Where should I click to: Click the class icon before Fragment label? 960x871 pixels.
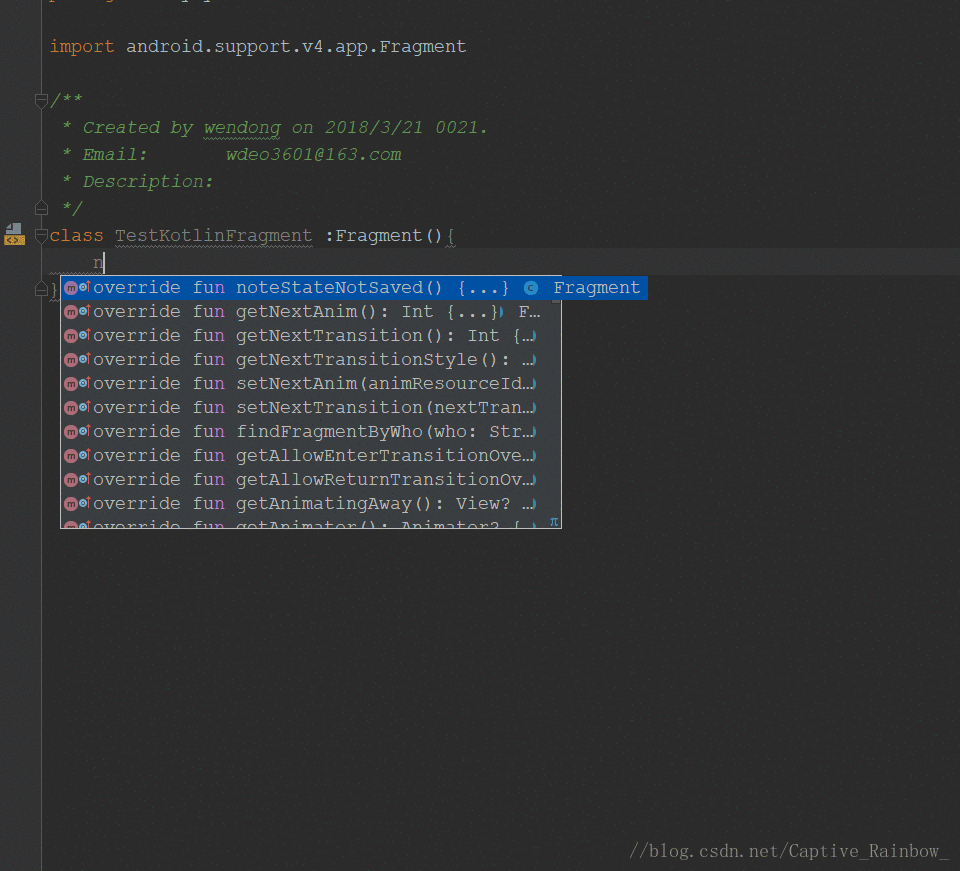531,288
